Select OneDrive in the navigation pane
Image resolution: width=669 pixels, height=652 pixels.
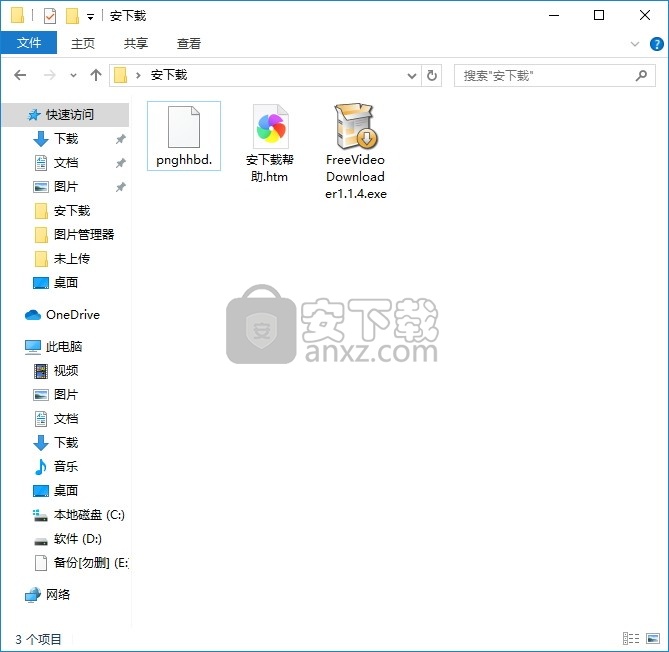(73, 314)
